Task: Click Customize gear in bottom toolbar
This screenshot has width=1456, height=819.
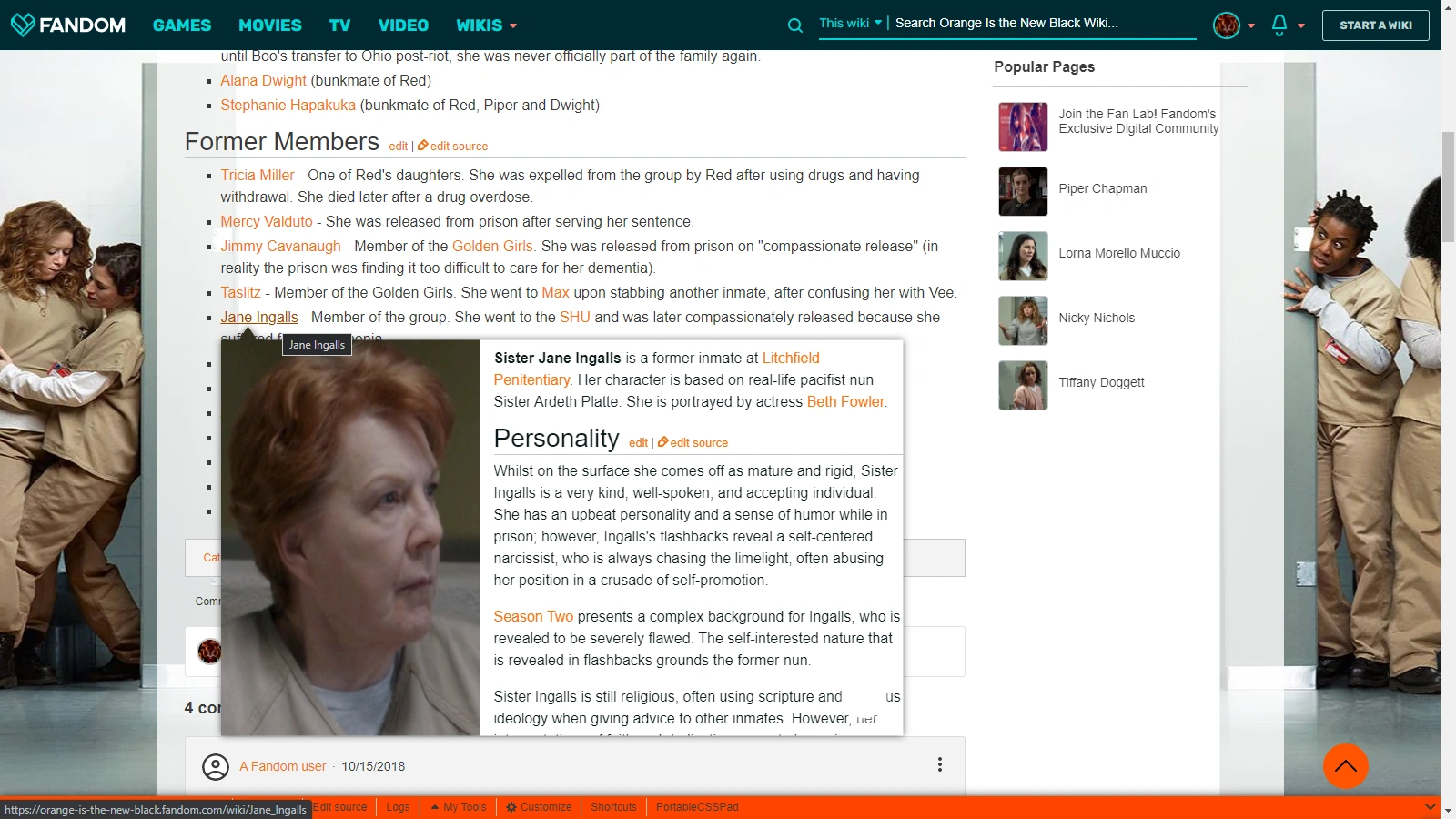Action: click(x=539, y=807)
